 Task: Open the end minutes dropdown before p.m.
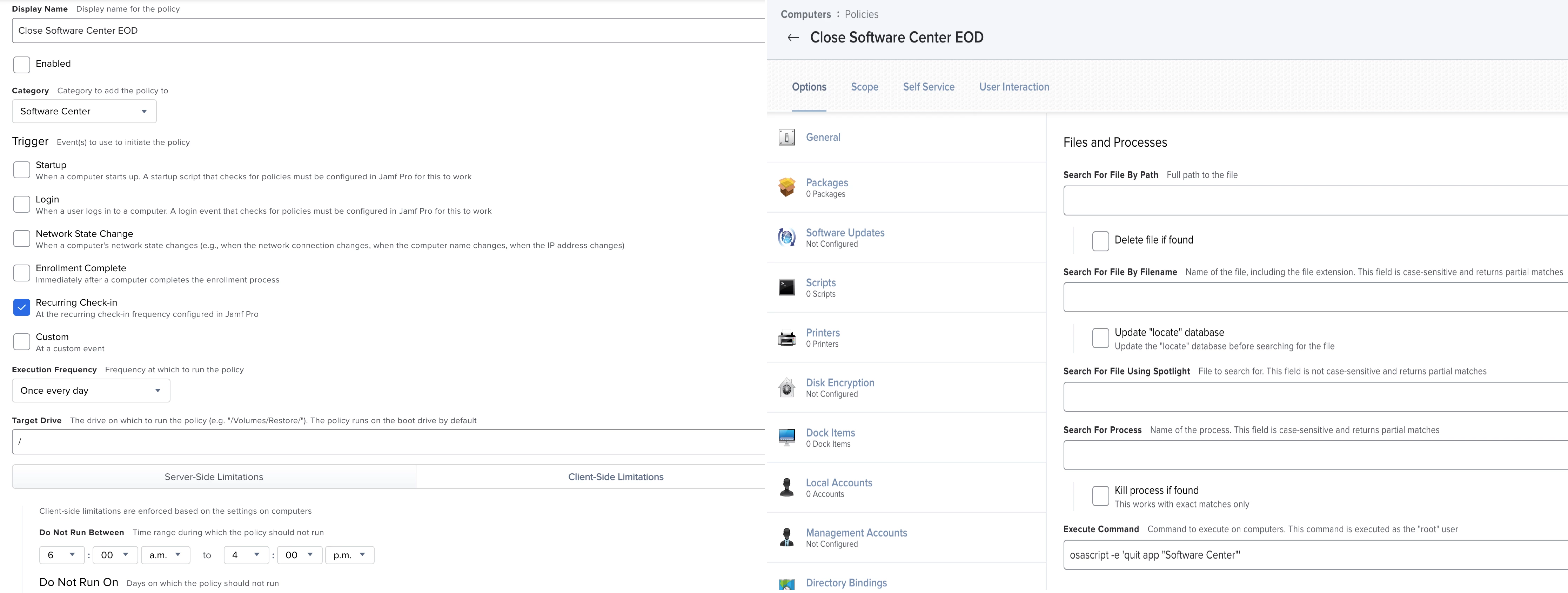[300, 555]
